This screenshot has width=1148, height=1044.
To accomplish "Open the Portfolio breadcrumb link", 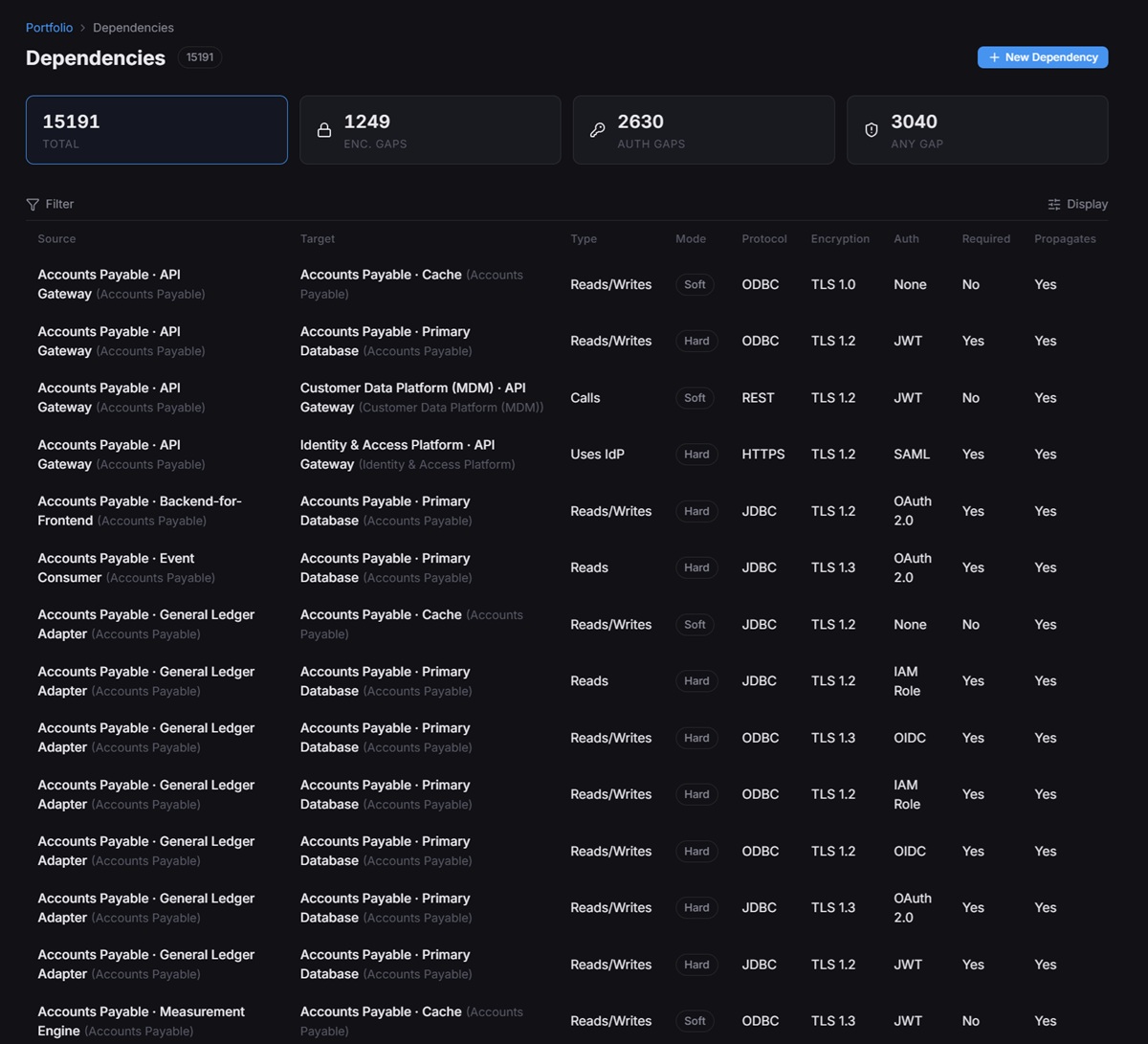I will (49, 28).
